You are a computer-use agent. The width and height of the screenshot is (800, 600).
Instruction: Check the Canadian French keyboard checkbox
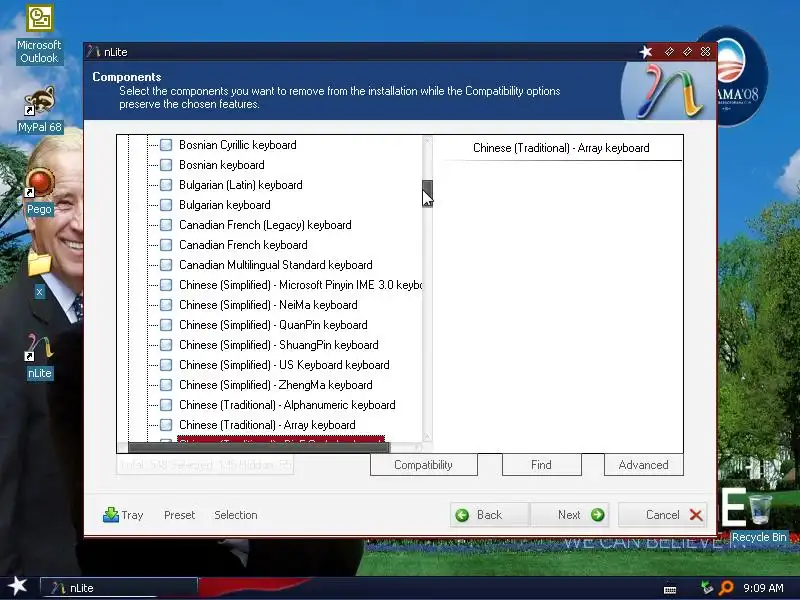[166, 245]
